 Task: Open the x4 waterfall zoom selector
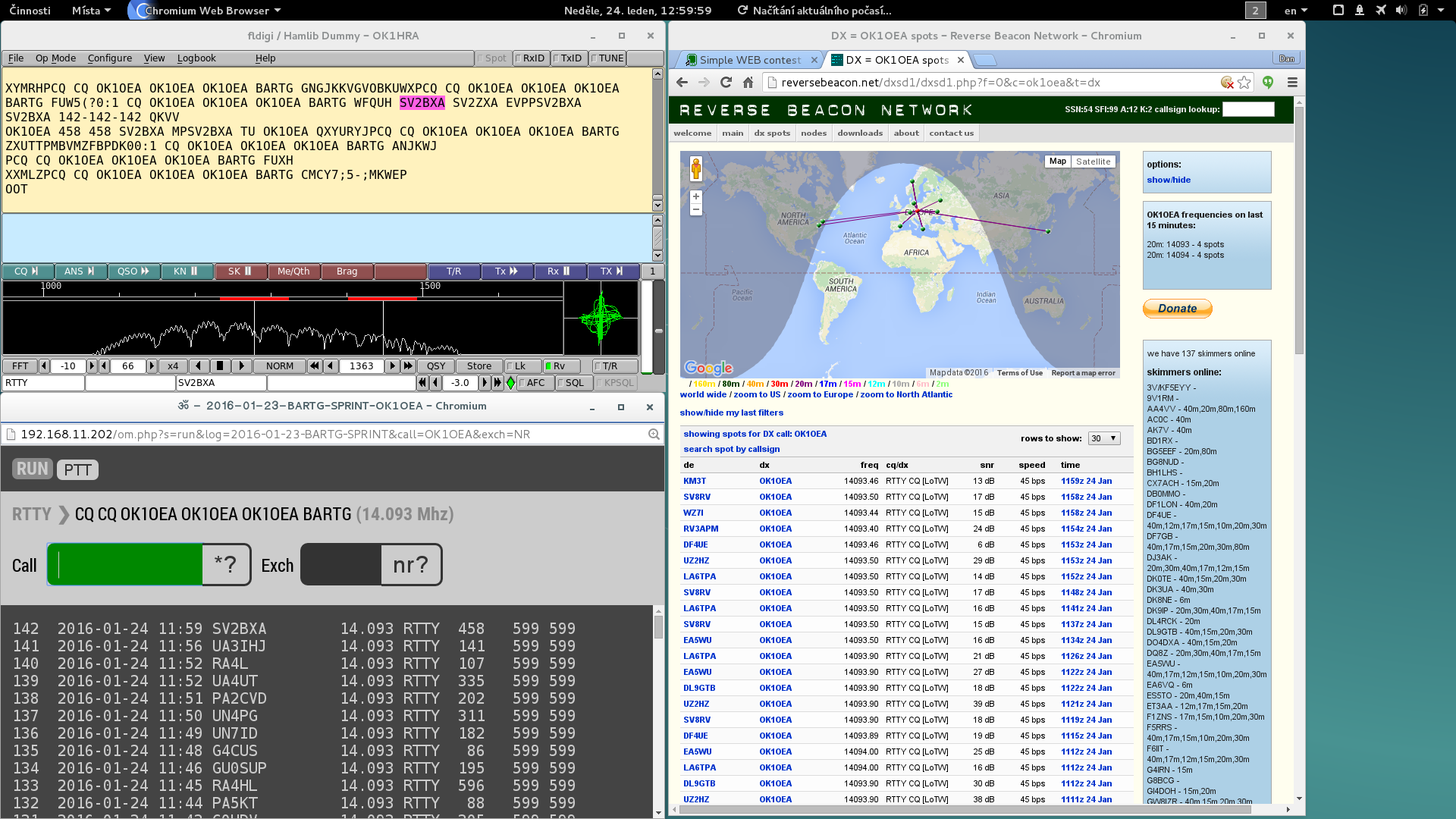coord(173,366)
